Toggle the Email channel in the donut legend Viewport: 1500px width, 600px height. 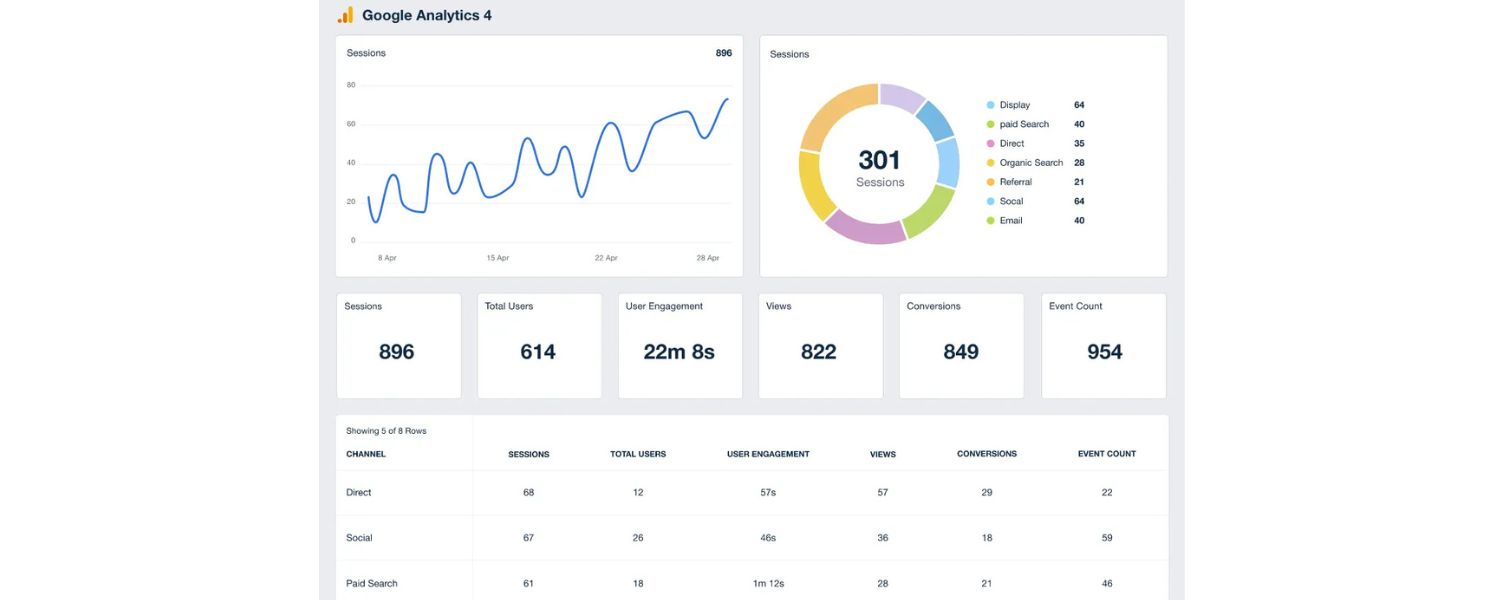point(1010,220)
